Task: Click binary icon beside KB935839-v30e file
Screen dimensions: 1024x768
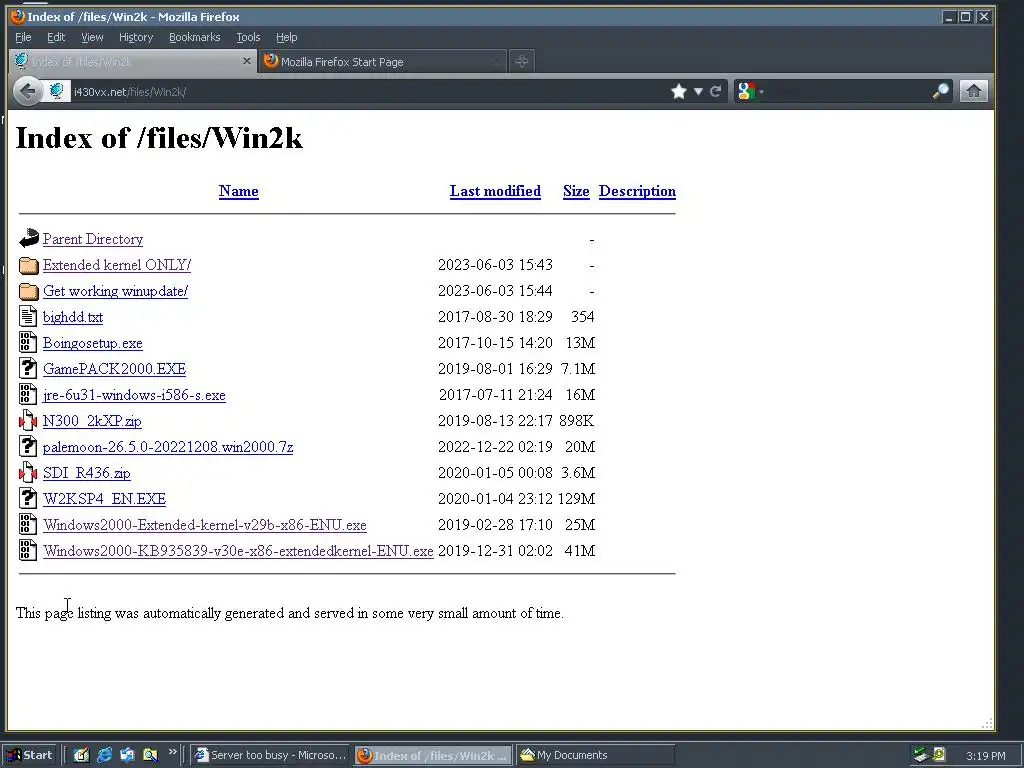Action: coord(28,551)
